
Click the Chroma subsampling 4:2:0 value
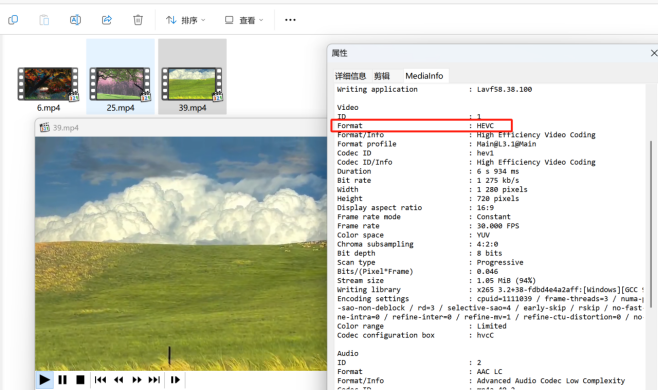pos(487,244)
